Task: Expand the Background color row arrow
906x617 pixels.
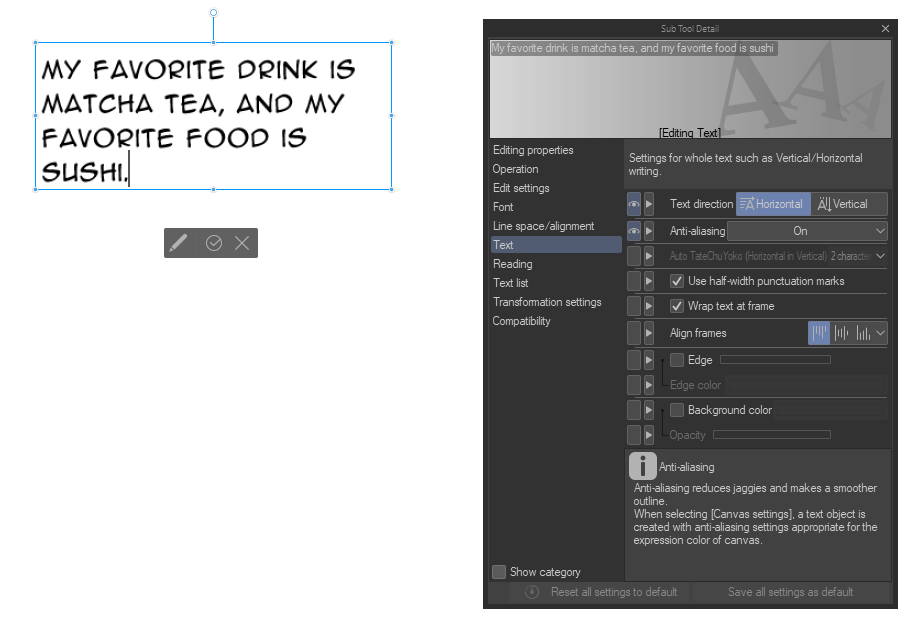Action: [649, 410]
